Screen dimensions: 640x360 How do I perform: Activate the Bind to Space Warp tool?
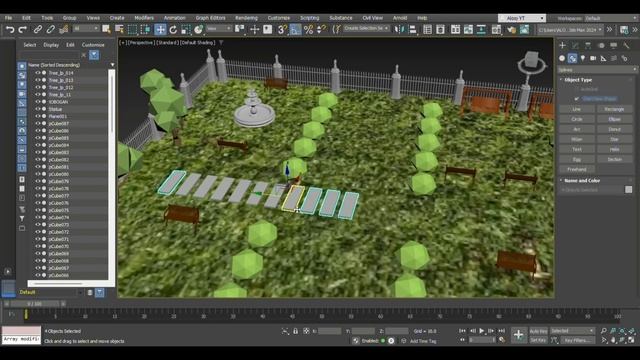click(x=64, y=29)
